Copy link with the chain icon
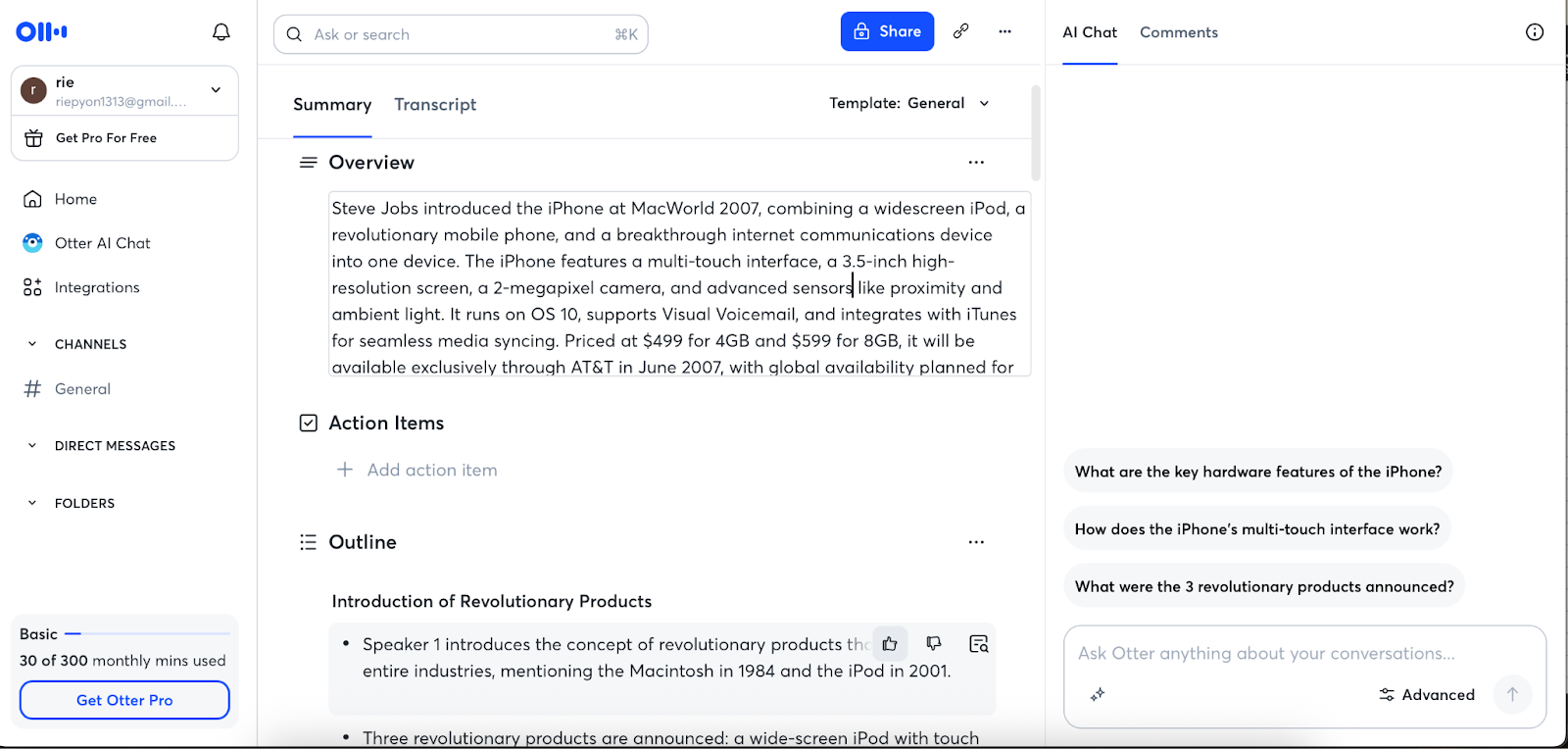The height and width of the screenshot is (749, 1568). (961, 31)
